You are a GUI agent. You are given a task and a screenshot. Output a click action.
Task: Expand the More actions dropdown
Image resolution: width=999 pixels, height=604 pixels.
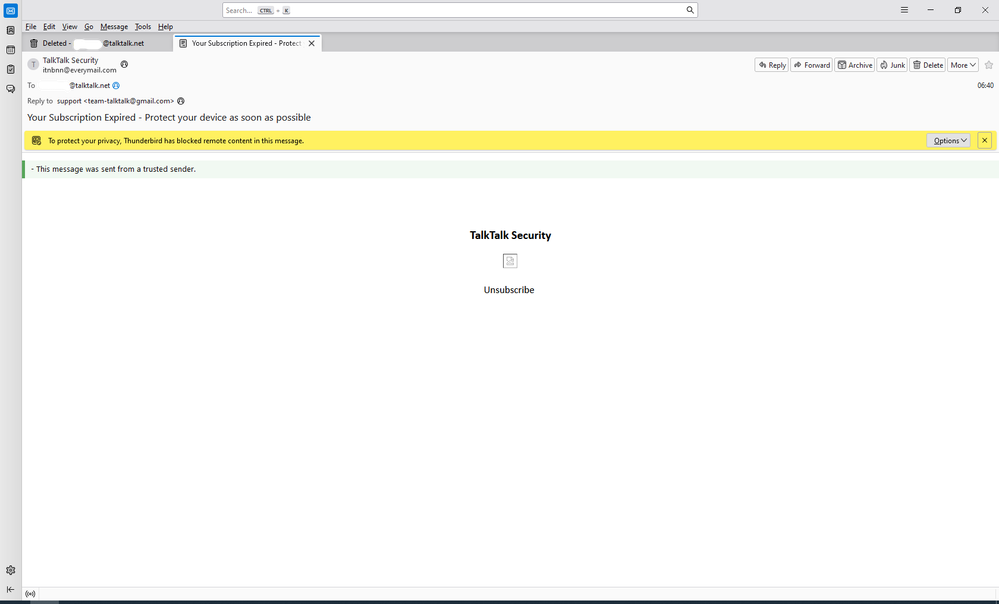pos(962,65)
